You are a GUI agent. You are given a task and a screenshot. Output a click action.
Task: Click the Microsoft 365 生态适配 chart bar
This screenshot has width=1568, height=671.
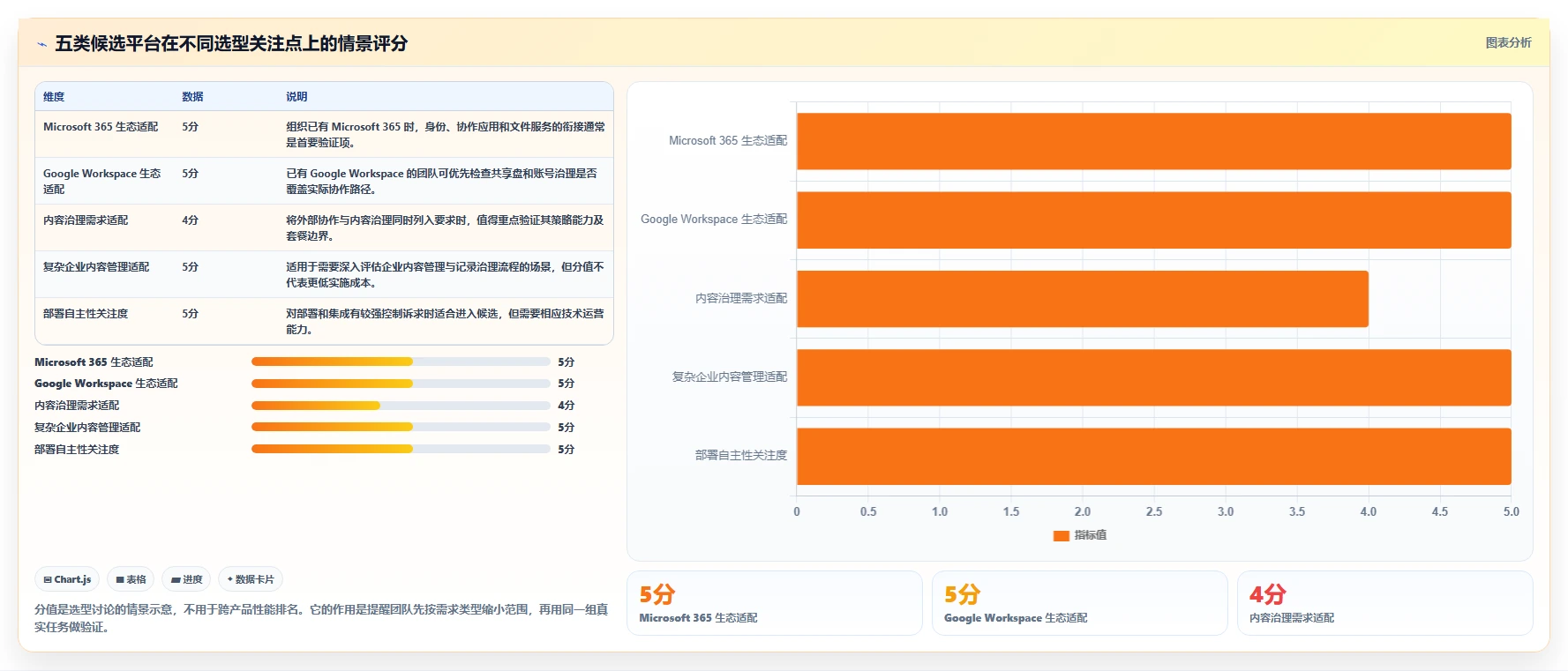point(1154,141)
